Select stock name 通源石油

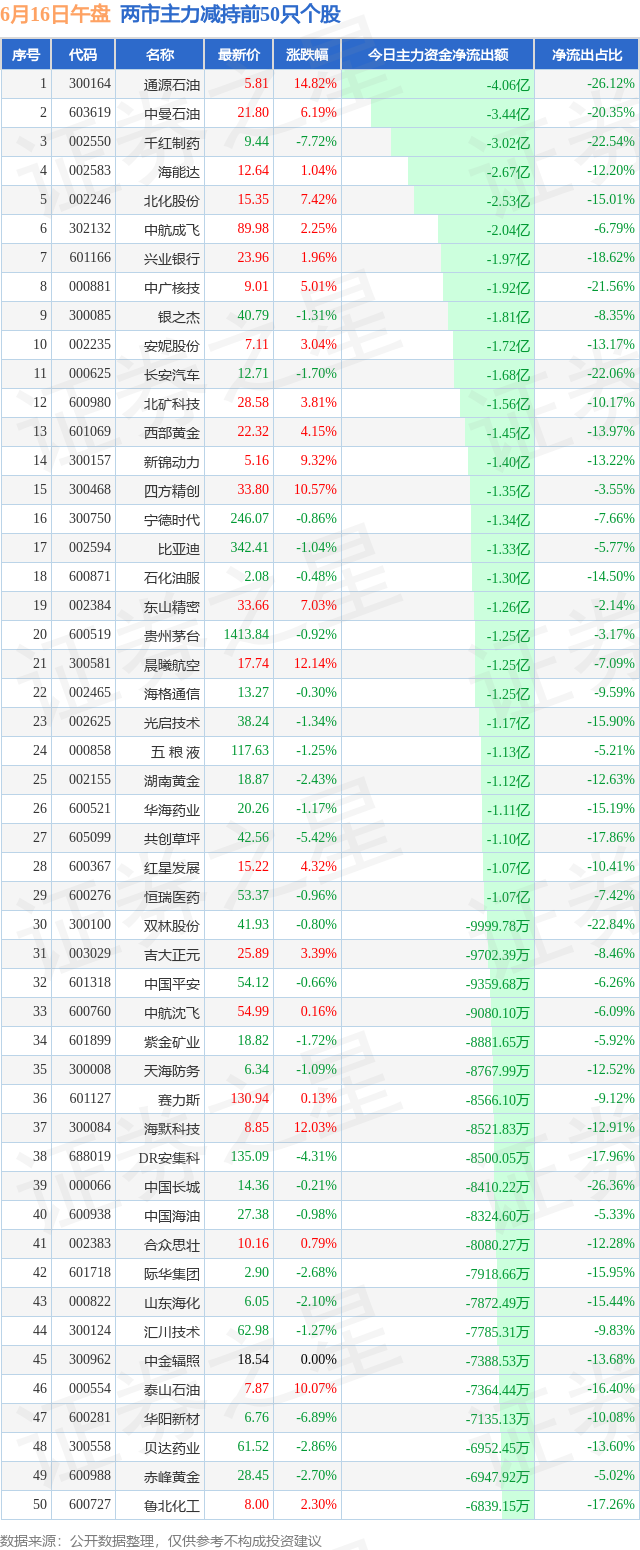172,85
